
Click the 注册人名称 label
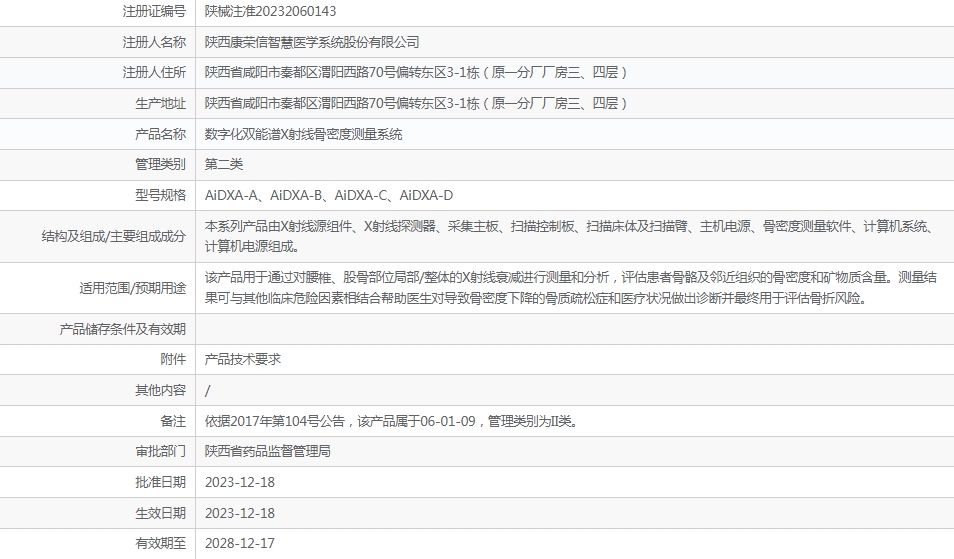[x=154, y=42]
